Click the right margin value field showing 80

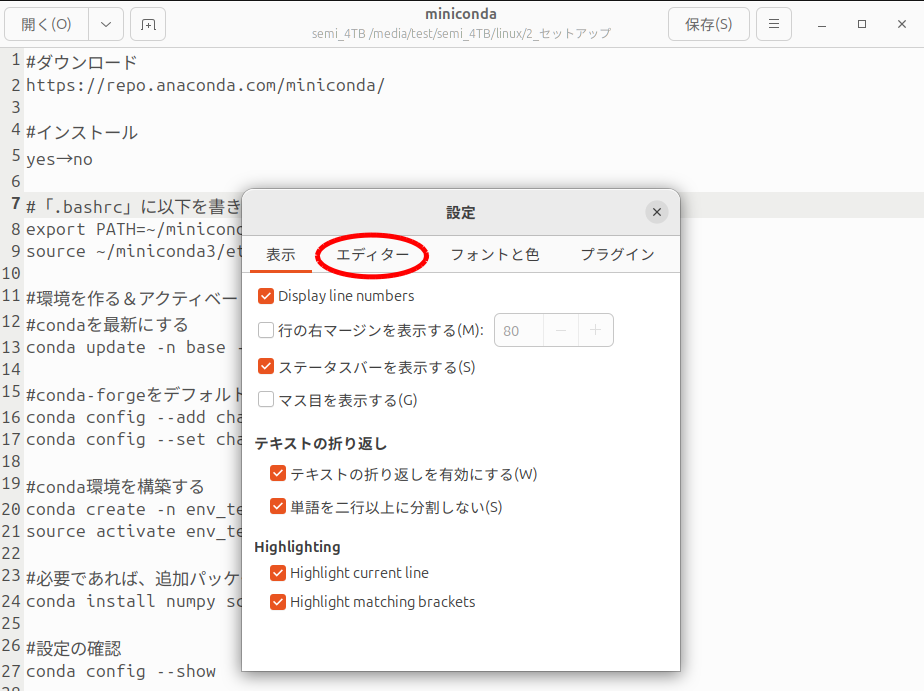[x=519, y=330]
